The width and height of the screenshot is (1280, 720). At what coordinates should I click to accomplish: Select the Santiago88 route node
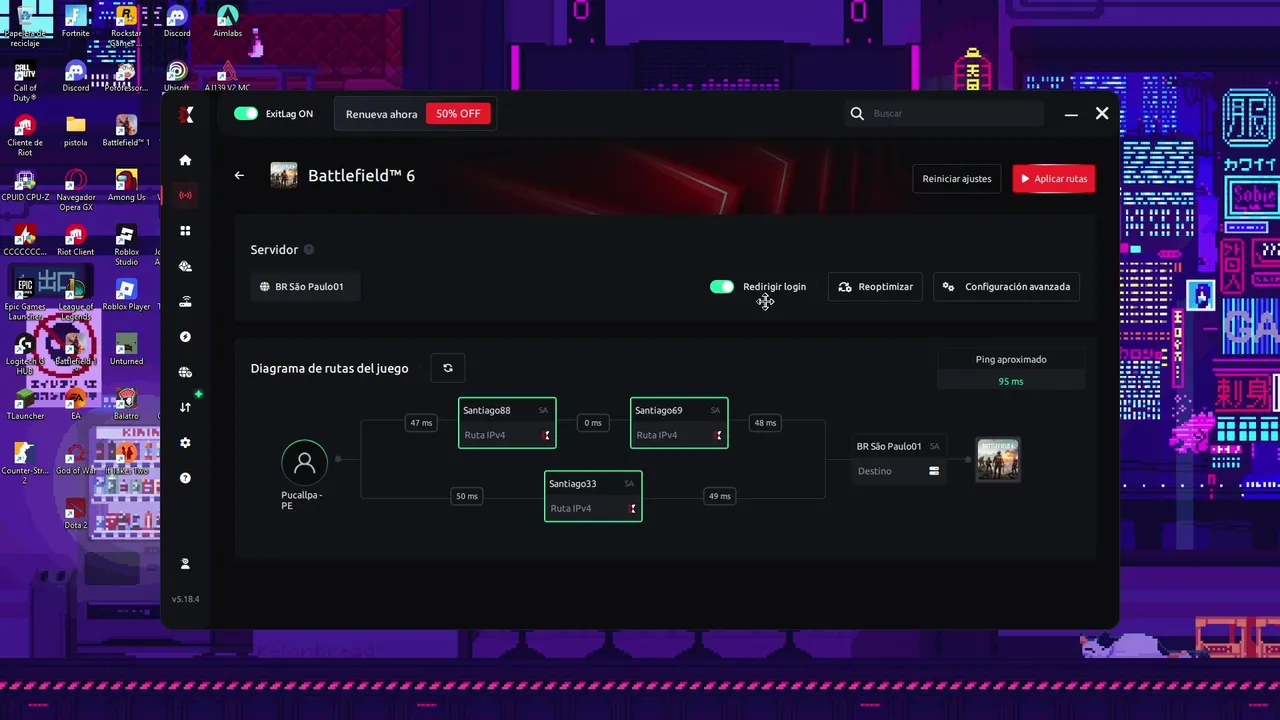(x=507, y=423)
